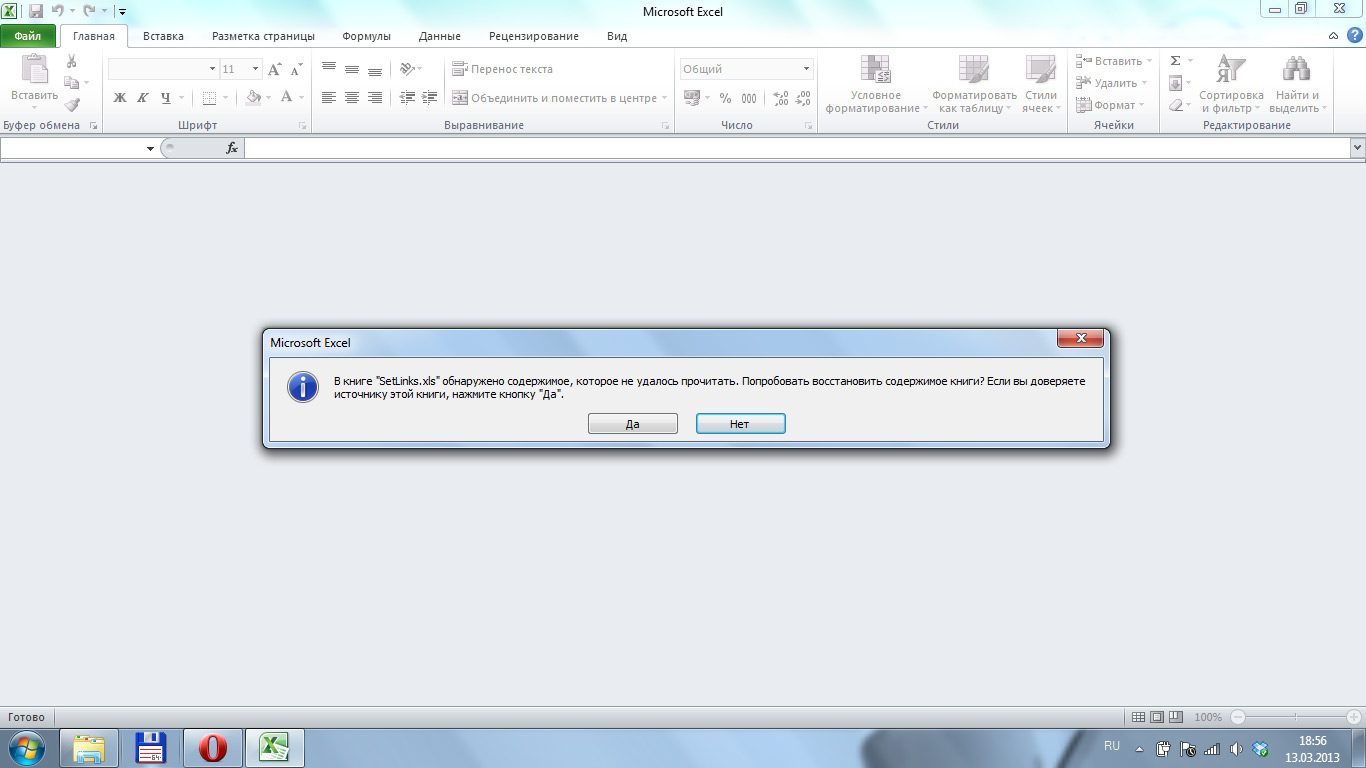
Task: Click the Save icon in quick access toolbar
Action: (x=36, y=11)
